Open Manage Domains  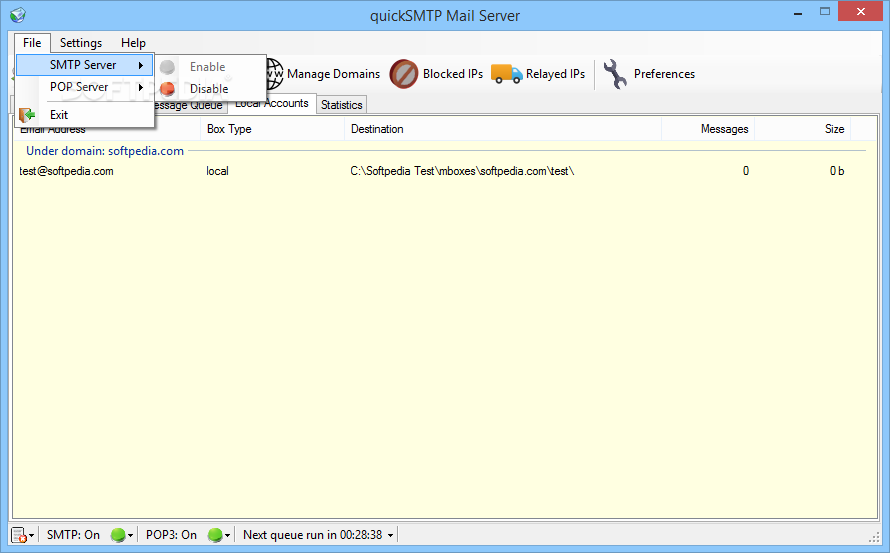[333, 74]
